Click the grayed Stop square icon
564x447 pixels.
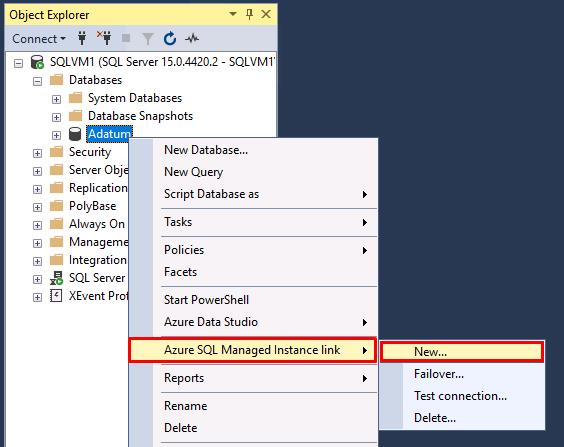(126, 38)
